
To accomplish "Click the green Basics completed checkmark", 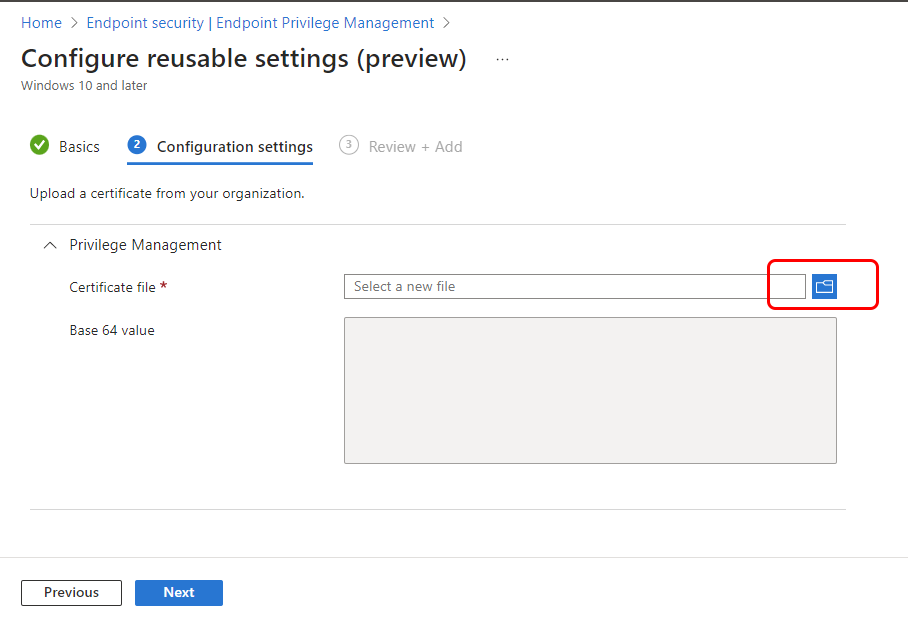I will pyautogui.click(x=39, y=145).
